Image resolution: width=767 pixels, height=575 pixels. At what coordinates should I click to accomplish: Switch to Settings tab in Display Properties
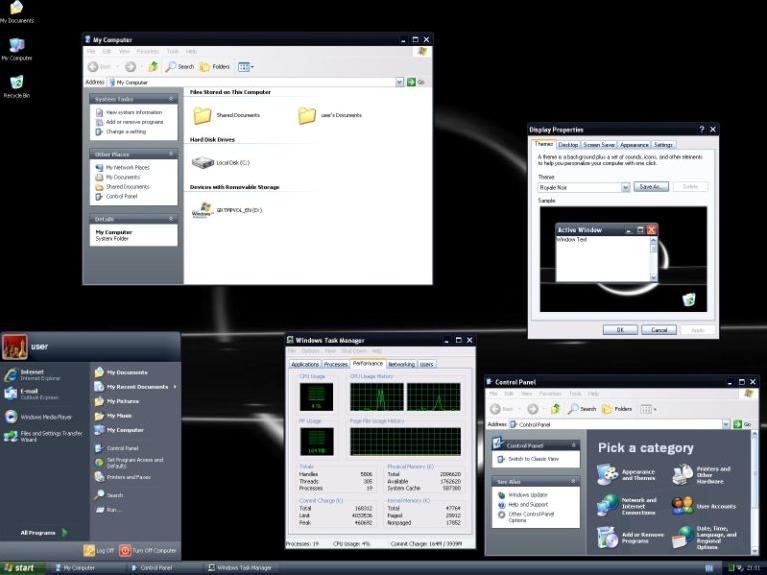pos(663,145)
